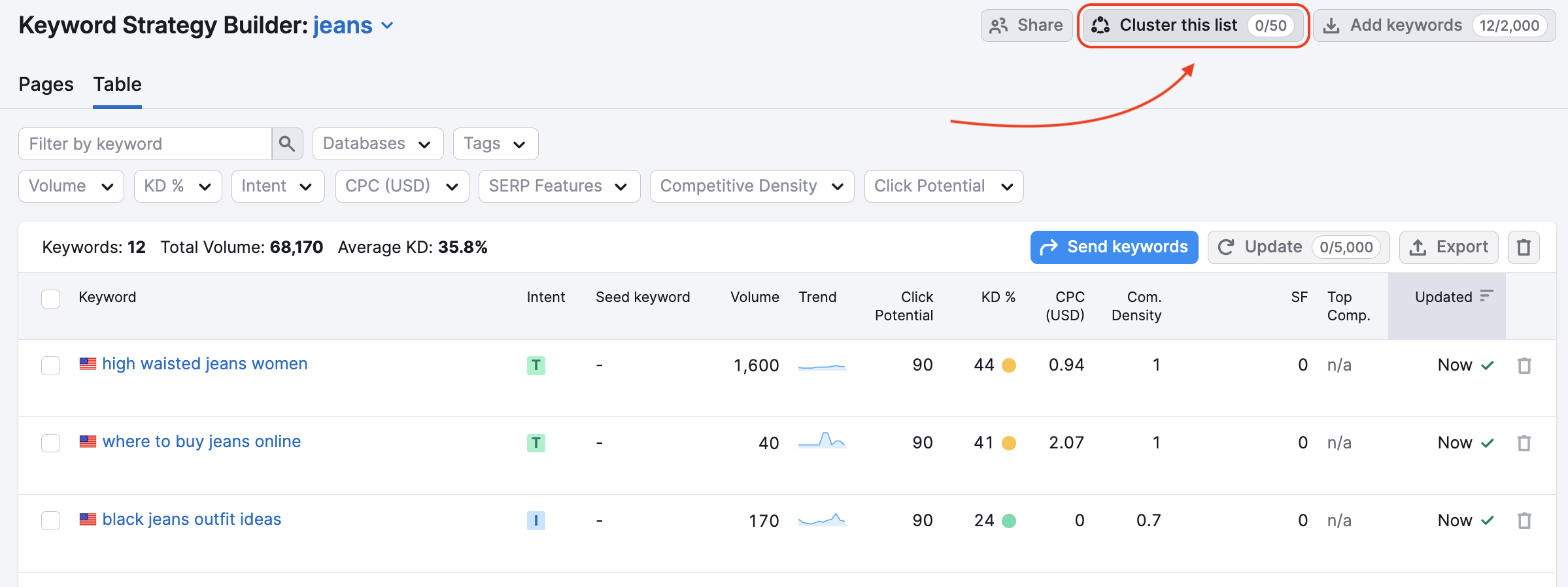Delete the 'high waisted jeans women' row
Screen dimensions: 1568x587
coord(1524,365)
